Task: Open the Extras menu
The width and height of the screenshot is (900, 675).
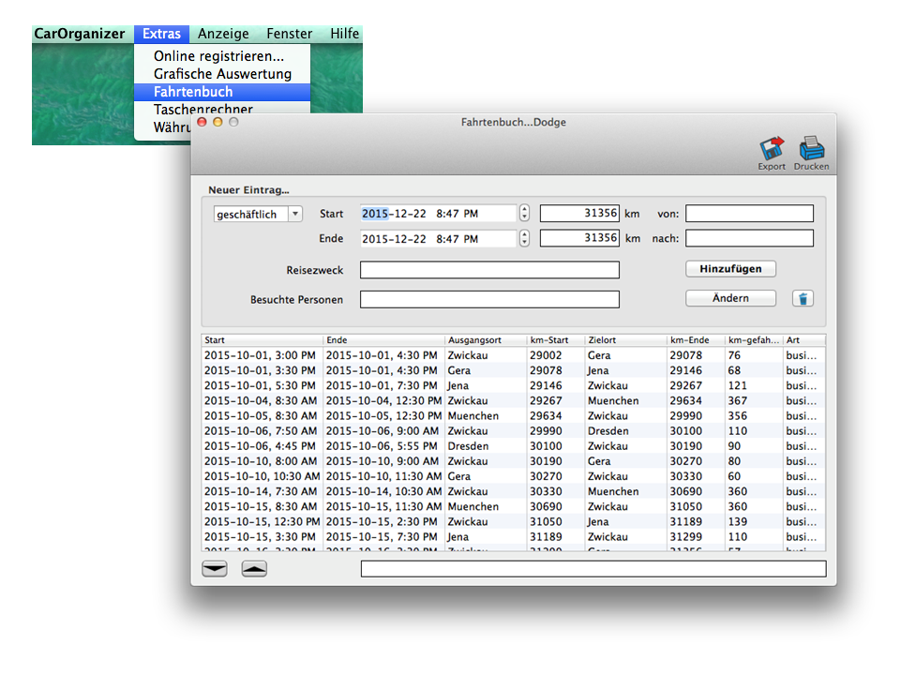Action: click(161, 34)
